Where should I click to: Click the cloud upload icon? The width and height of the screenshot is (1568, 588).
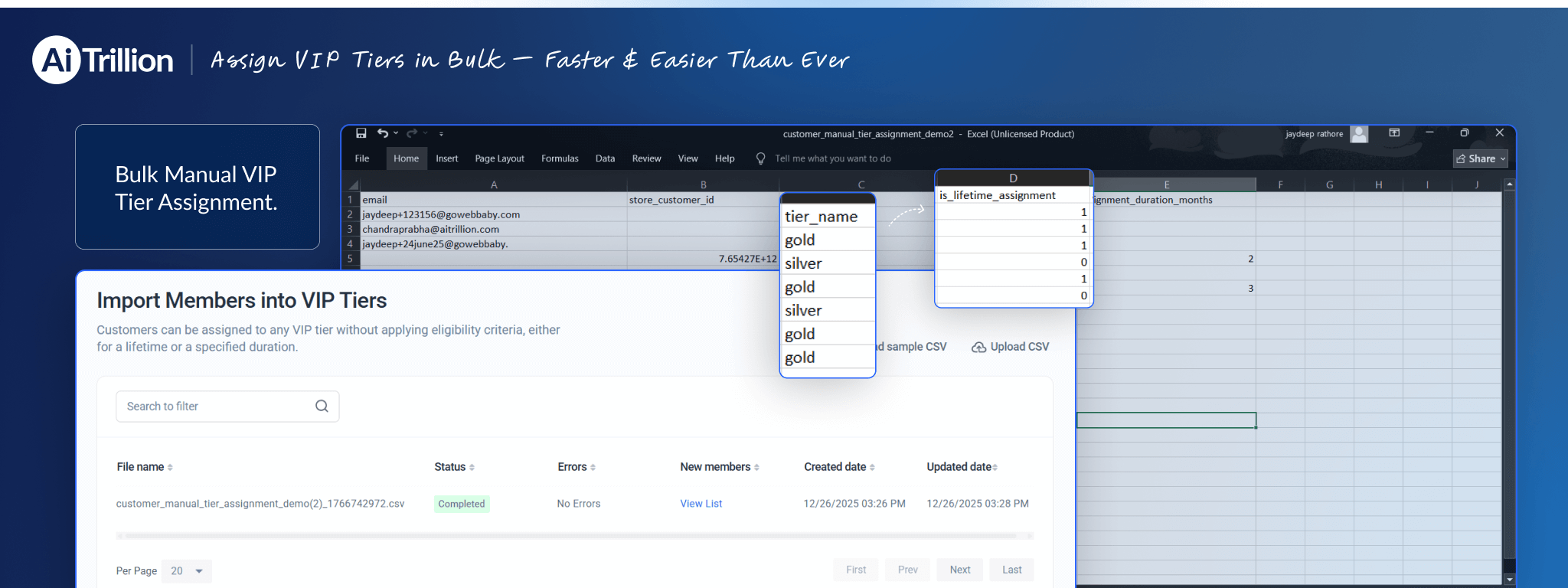point(978,347)
